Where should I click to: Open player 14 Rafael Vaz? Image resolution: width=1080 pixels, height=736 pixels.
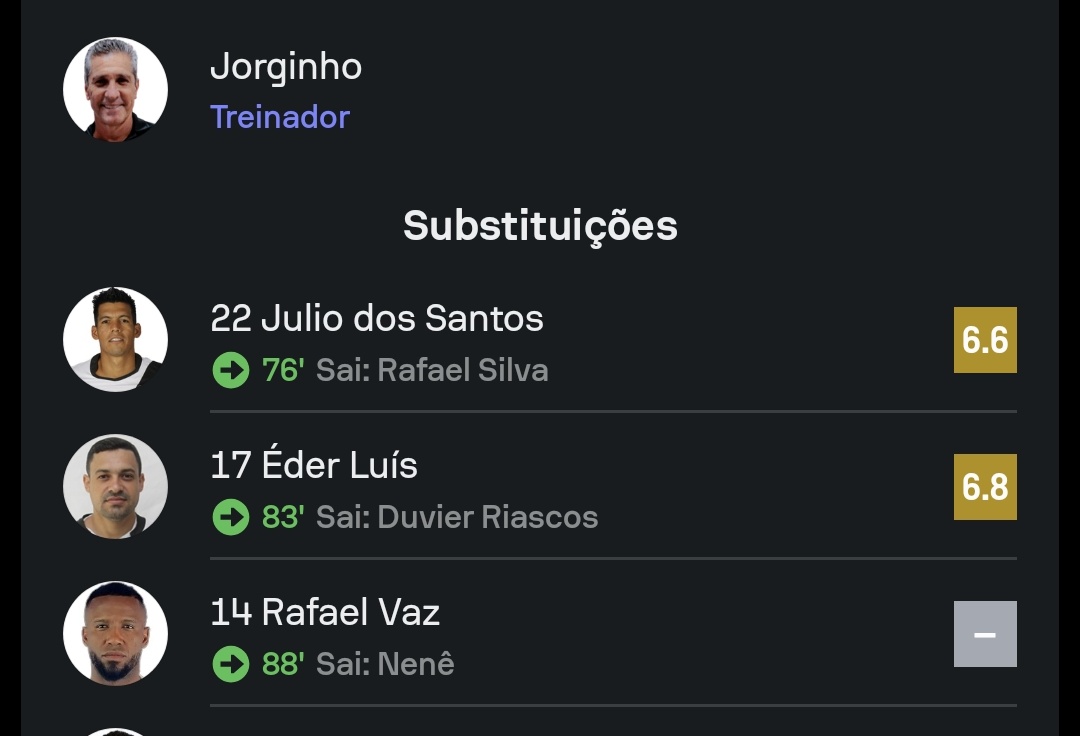click(325, 612)
